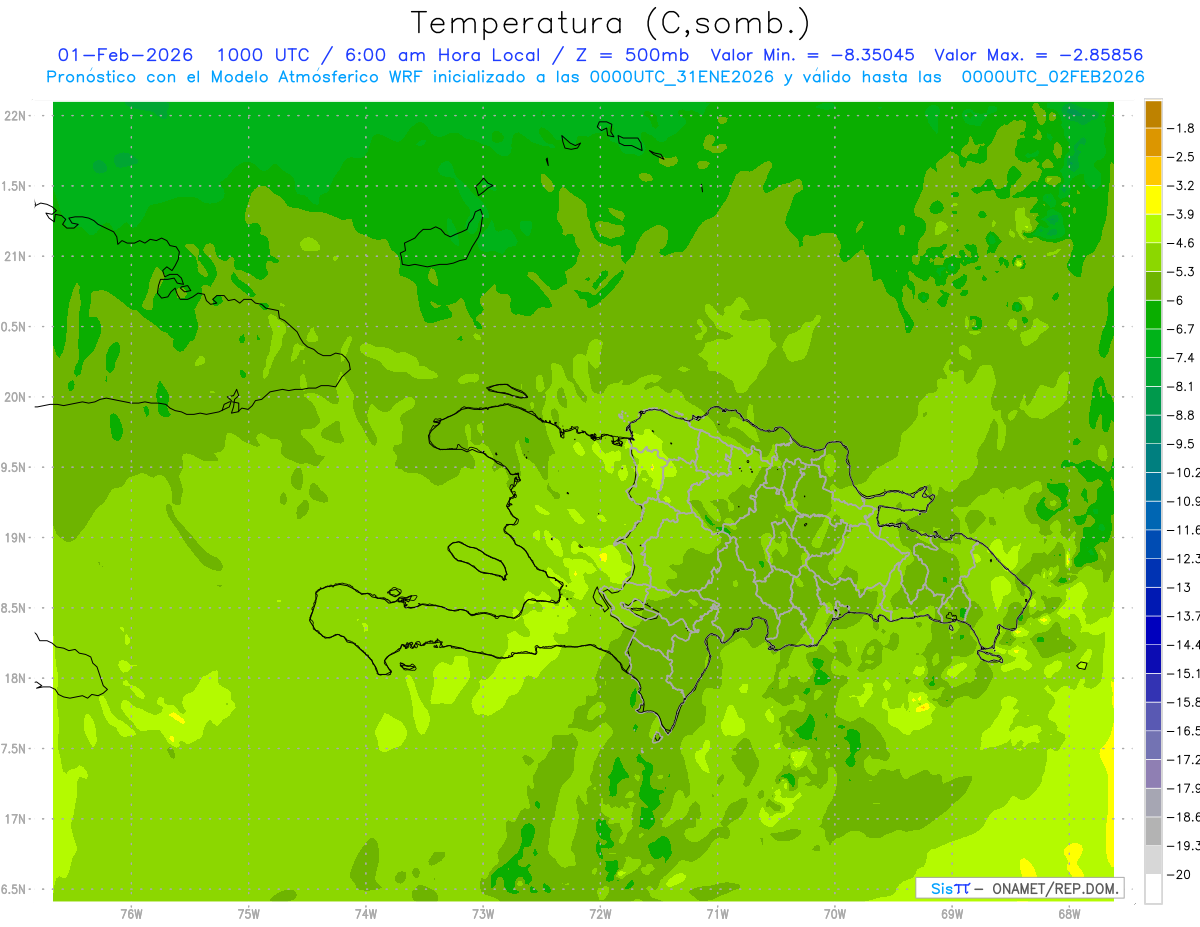Click the 75W longitude axis label
The height and width of the screenshot is (927, 1200).
pos(249,913)
